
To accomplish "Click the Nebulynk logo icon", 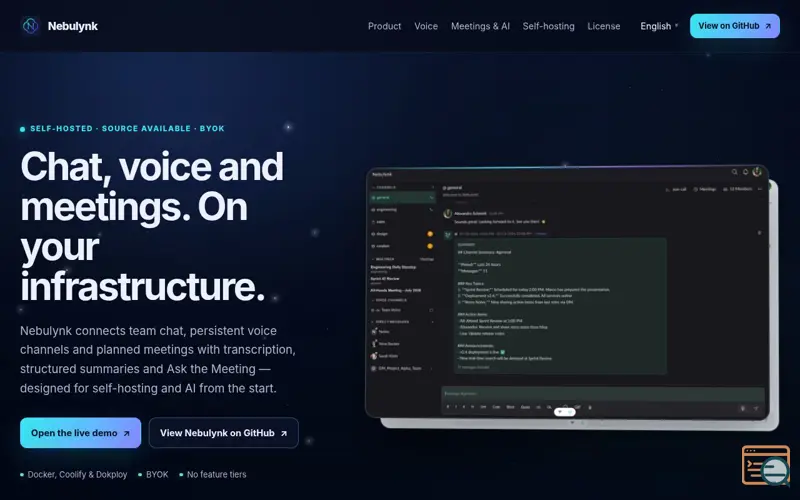I will pyautogui.click(x=30, y=26).
